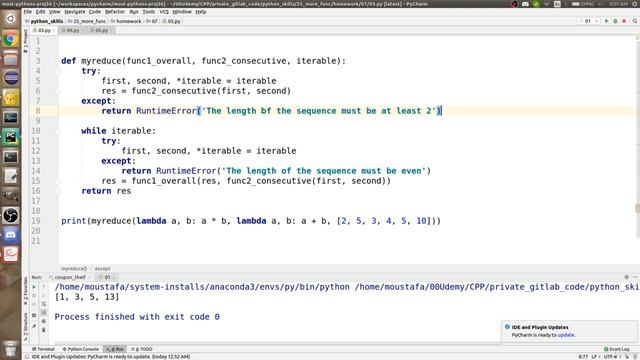Open the Tools menu
Screen dimensions: 640x360
point(149,12)
